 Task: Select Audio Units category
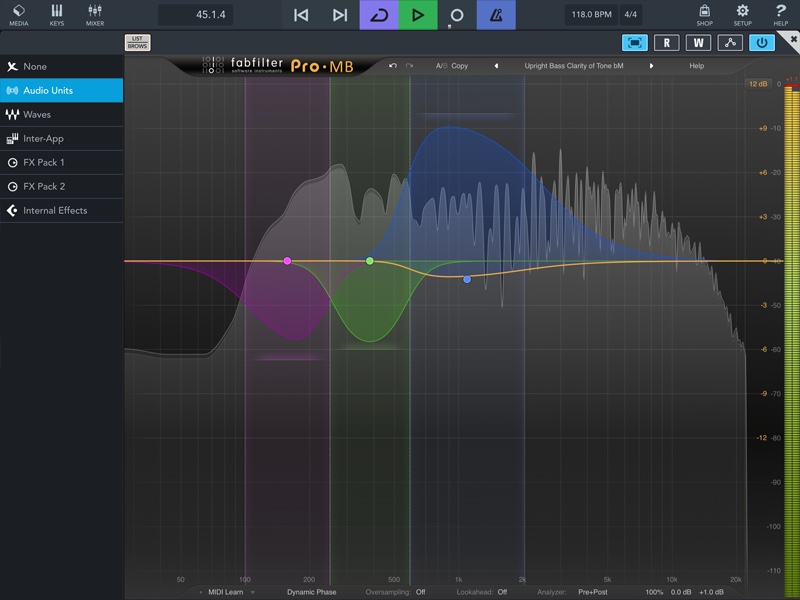click(x=61, y=90)
